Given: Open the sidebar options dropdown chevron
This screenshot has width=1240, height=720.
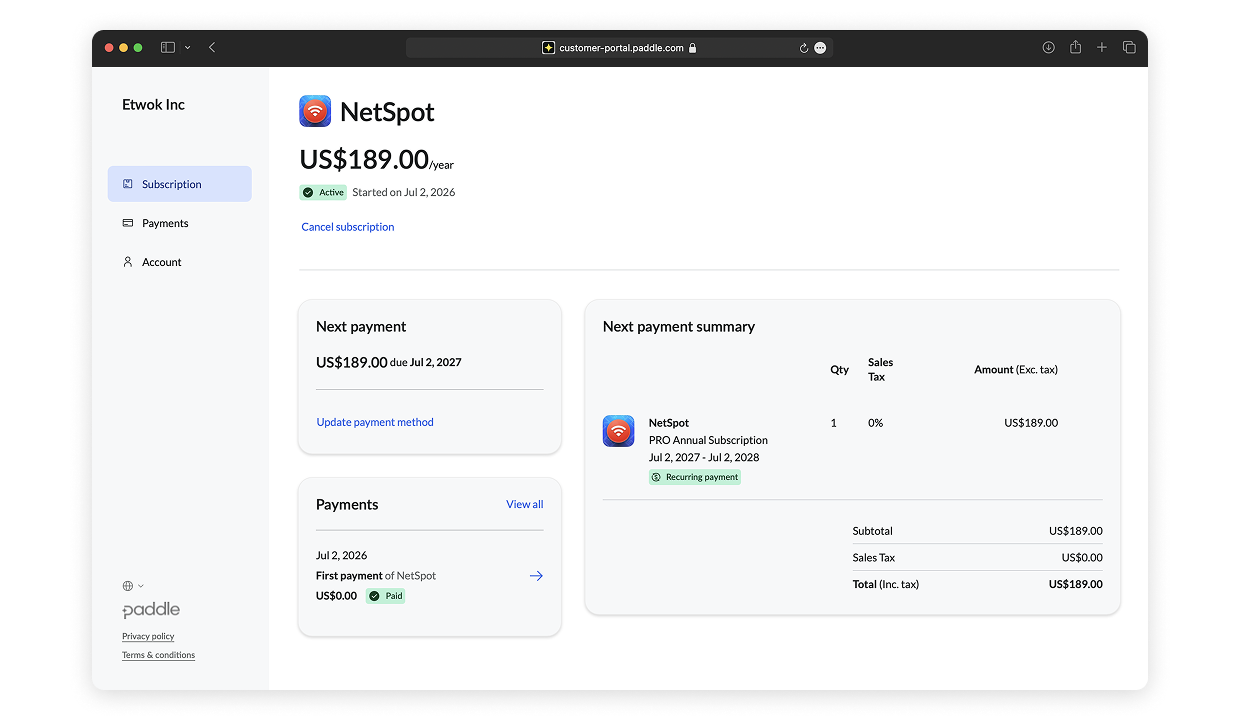Looking at the screenshot, I should [x=187, y=48].
